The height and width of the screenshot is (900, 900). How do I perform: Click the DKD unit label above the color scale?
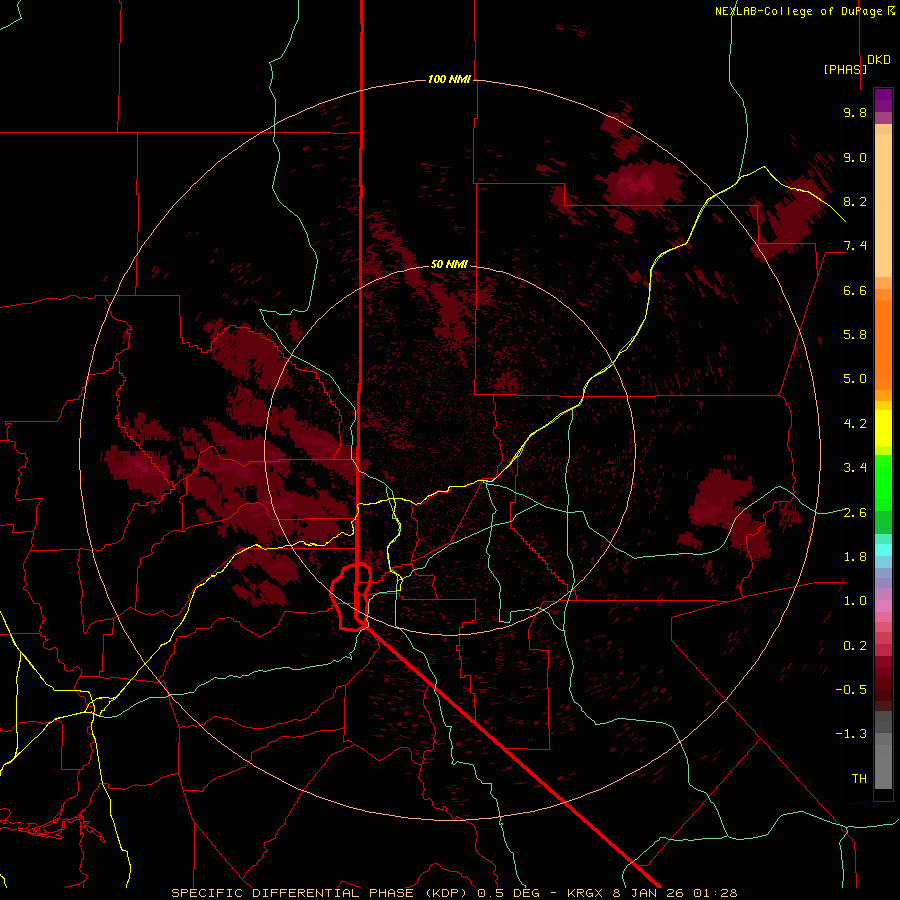coord(879,60)
